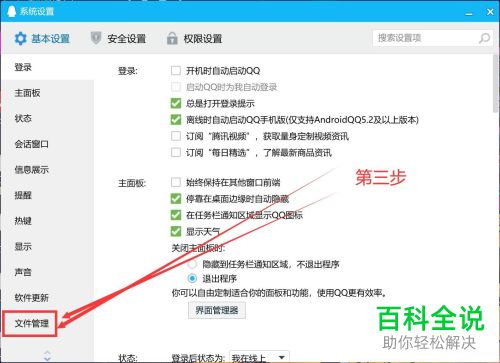500x363 pixels.
Task: Open 会话窗口 settings section
Action: click(47, 144)
